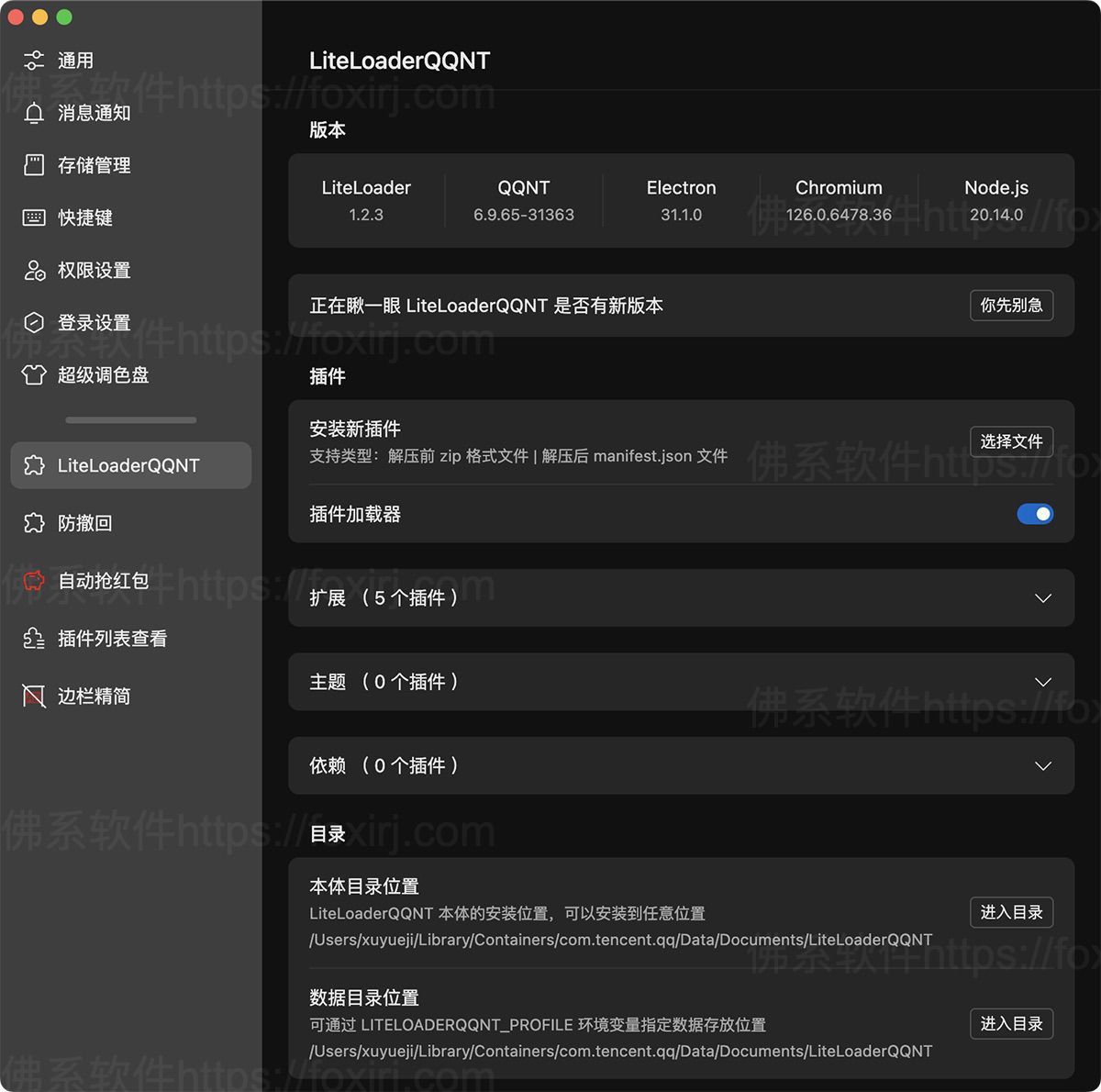
Task: Expand the 扩展 section showing 5 plugins
Action: [x=1042, y=597]
